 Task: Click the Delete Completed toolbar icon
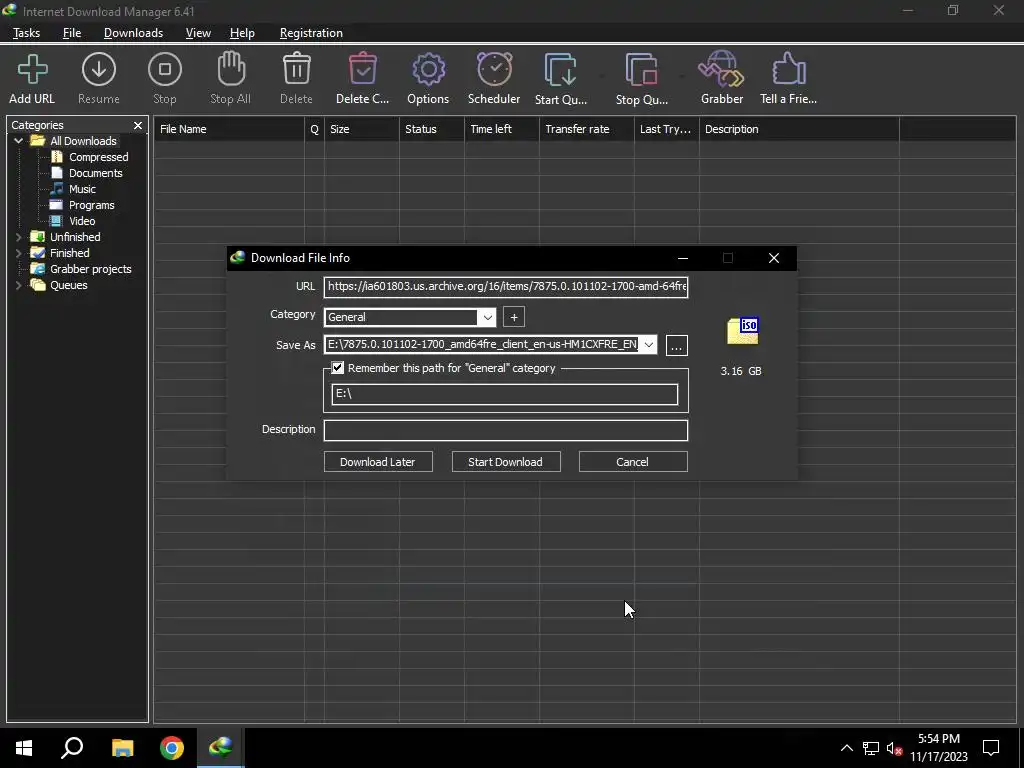(x=362, y=69)
